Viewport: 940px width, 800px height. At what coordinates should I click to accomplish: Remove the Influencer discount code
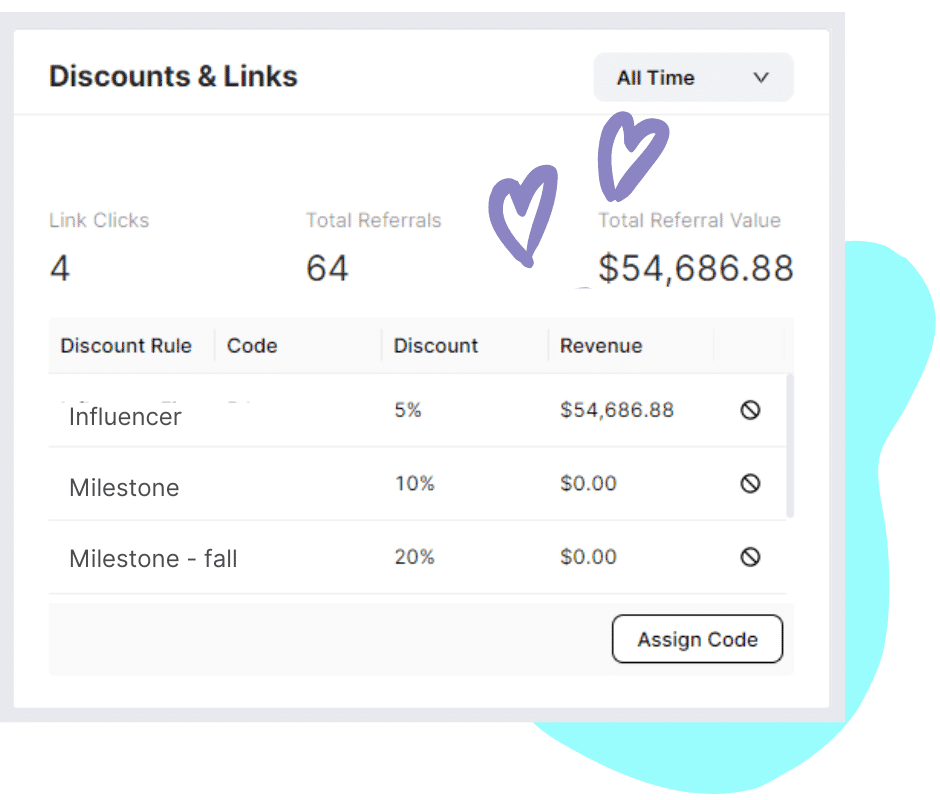[x=750, y=410]
